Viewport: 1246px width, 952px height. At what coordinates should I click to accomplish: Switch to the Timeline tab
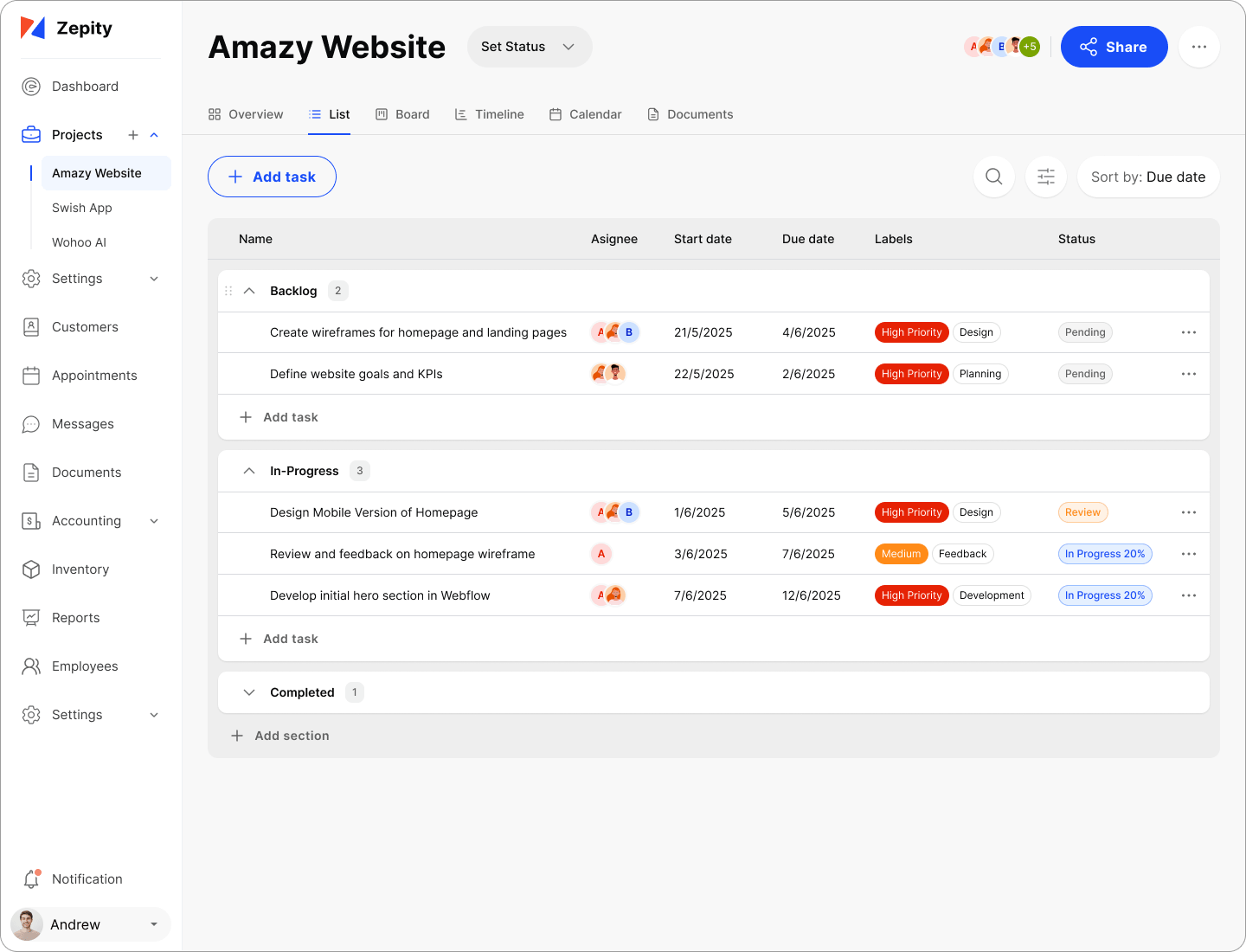coord(490,114)
